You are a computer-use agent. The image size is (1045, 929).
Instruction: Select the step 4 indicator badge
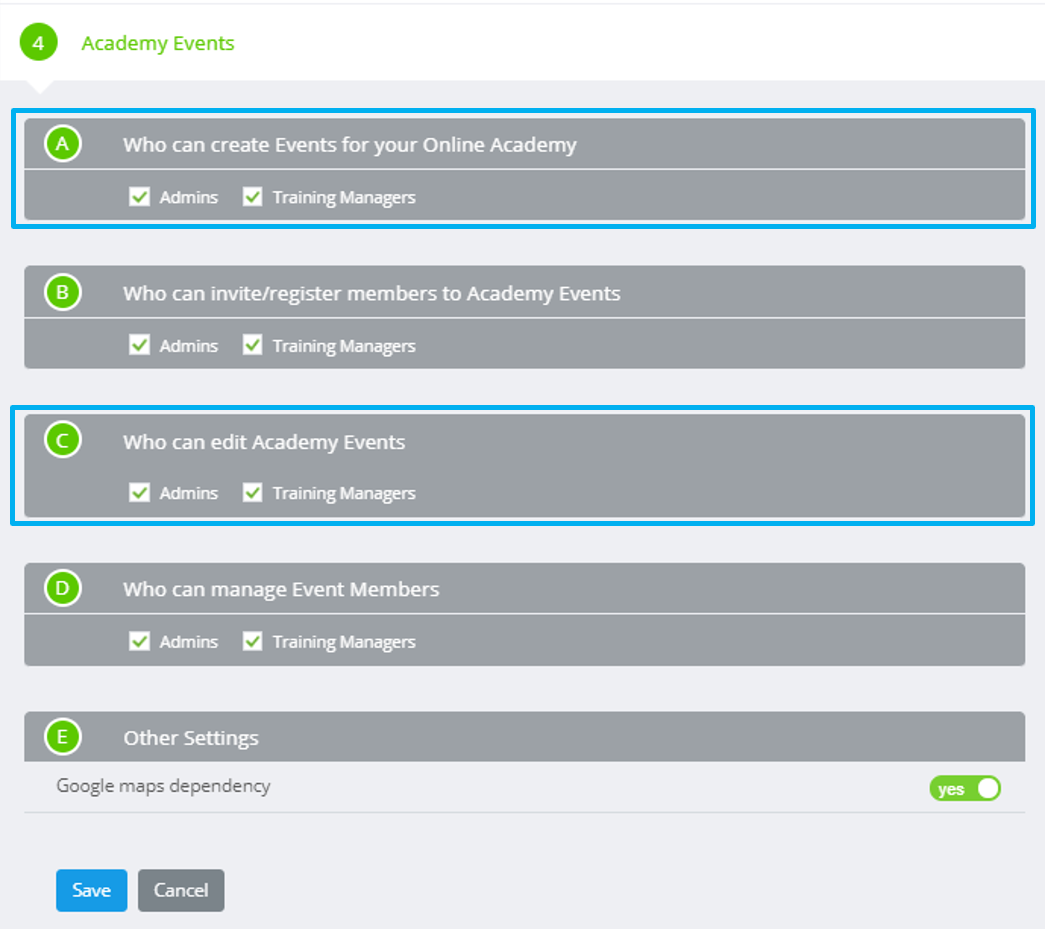click(37, 43)
